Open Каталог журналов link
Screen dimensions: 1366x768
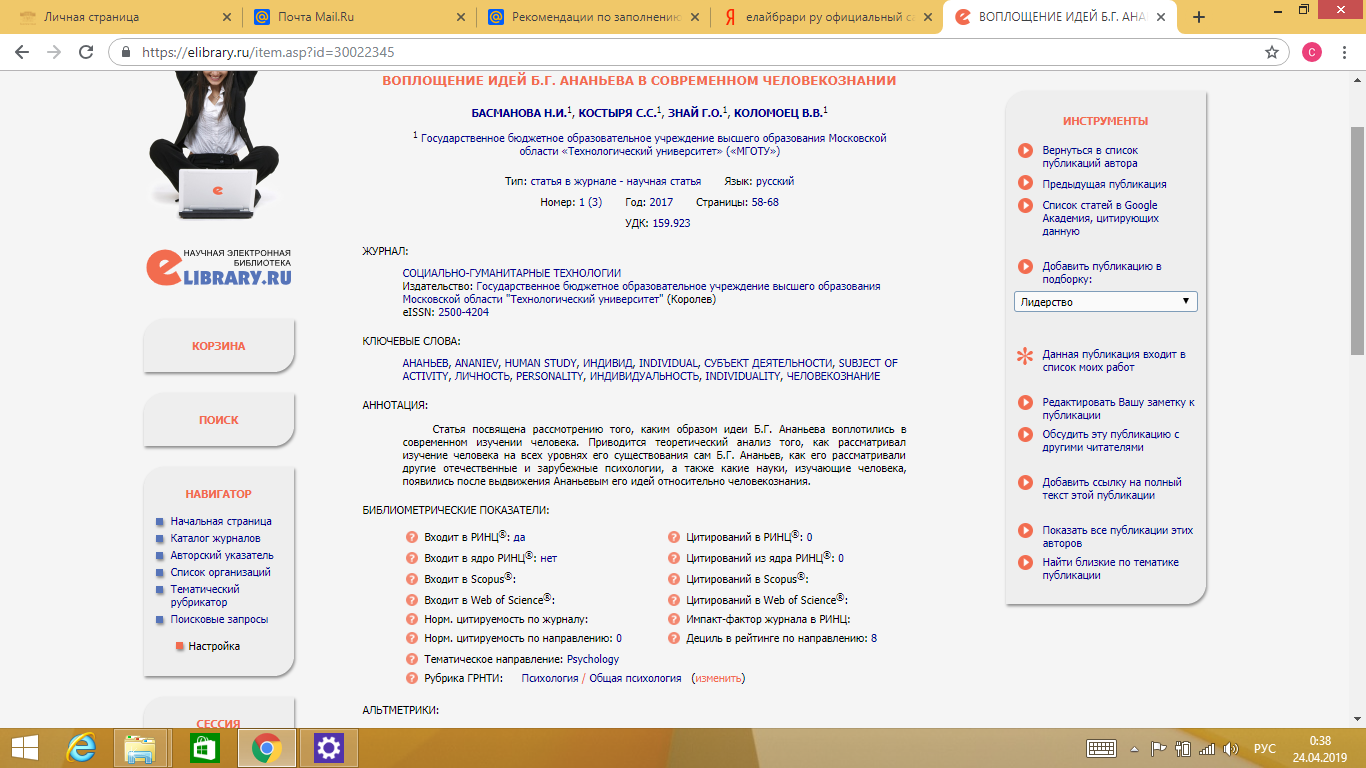[215, 538]
